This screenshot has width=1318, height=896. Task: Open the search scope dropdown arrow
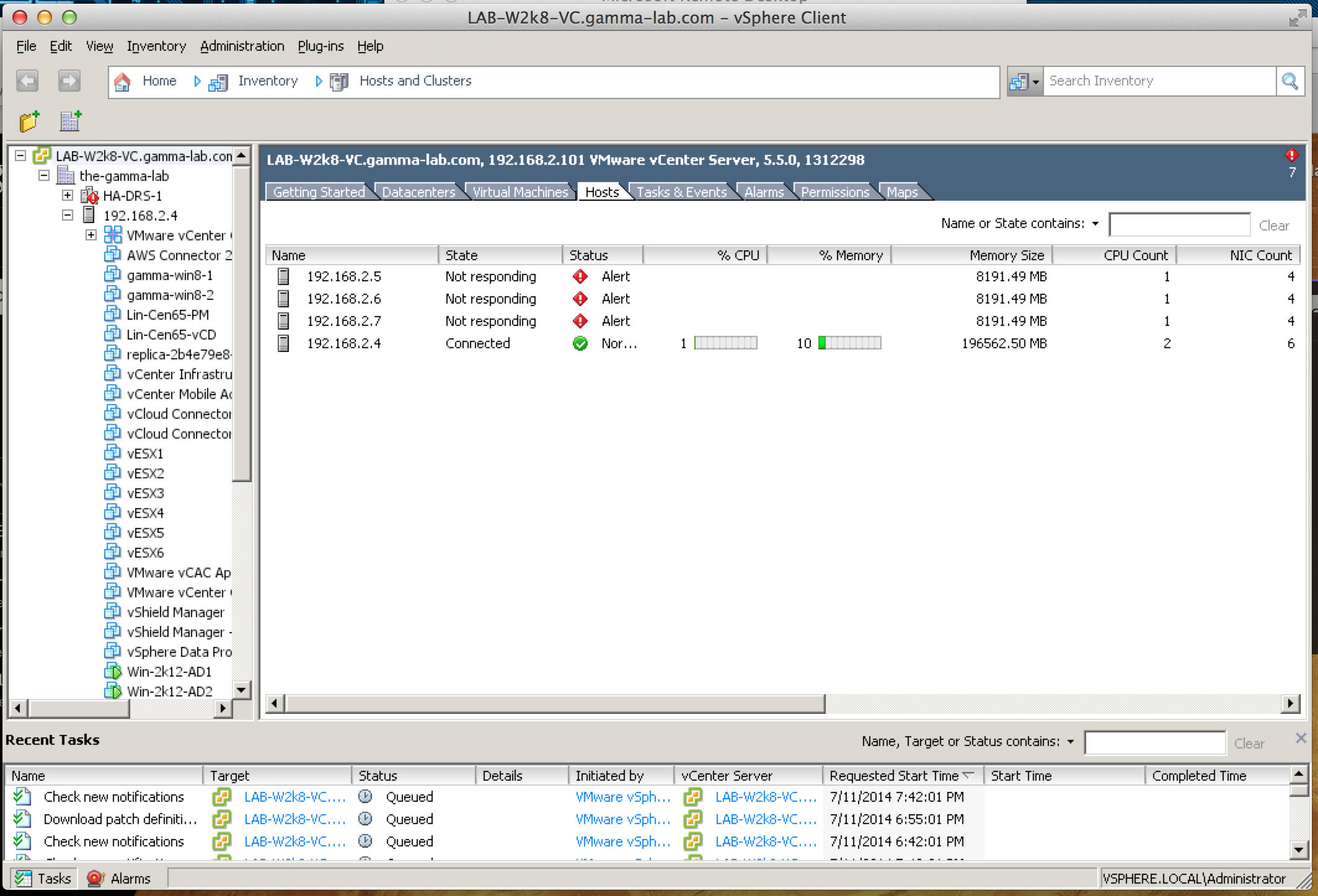[1035, 82]
